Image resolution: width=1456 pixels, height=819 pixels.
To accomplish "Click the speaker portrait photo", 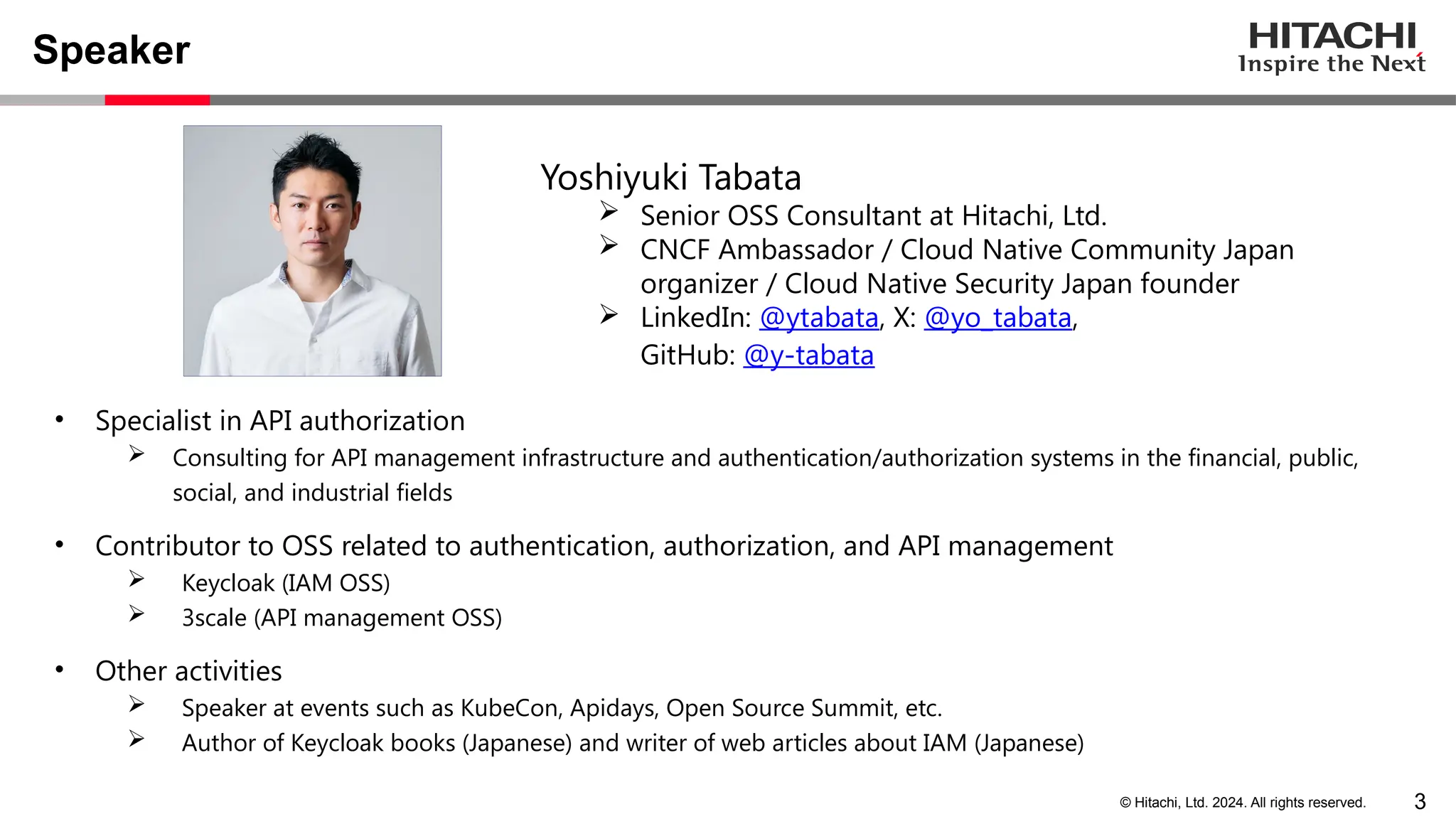I will [x=312, y=251].
